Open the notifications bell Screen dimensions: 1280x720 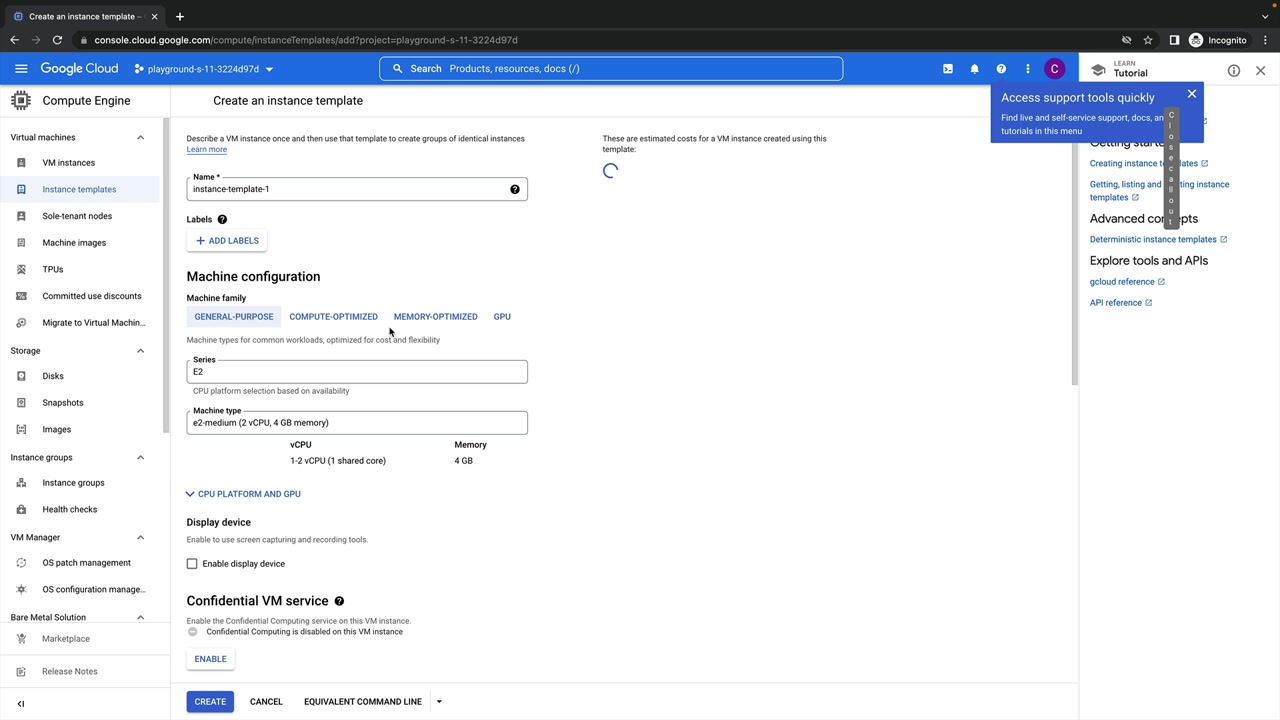click(x=974, y=69)
